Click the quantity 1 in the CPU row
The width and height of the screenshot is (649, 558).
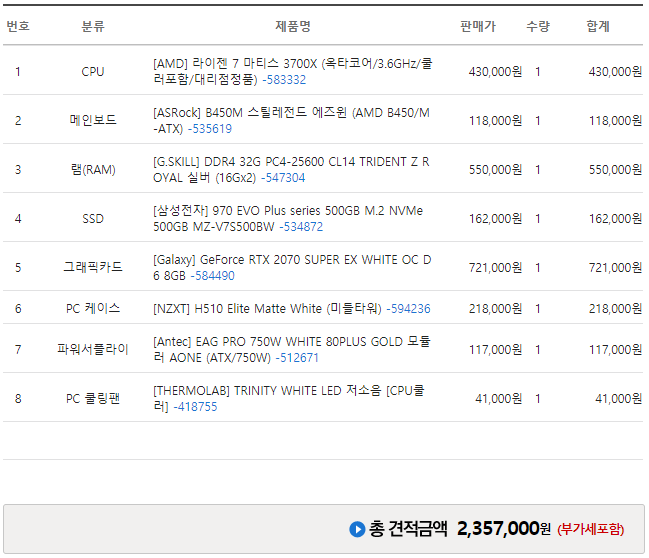[x=538, y=72]
